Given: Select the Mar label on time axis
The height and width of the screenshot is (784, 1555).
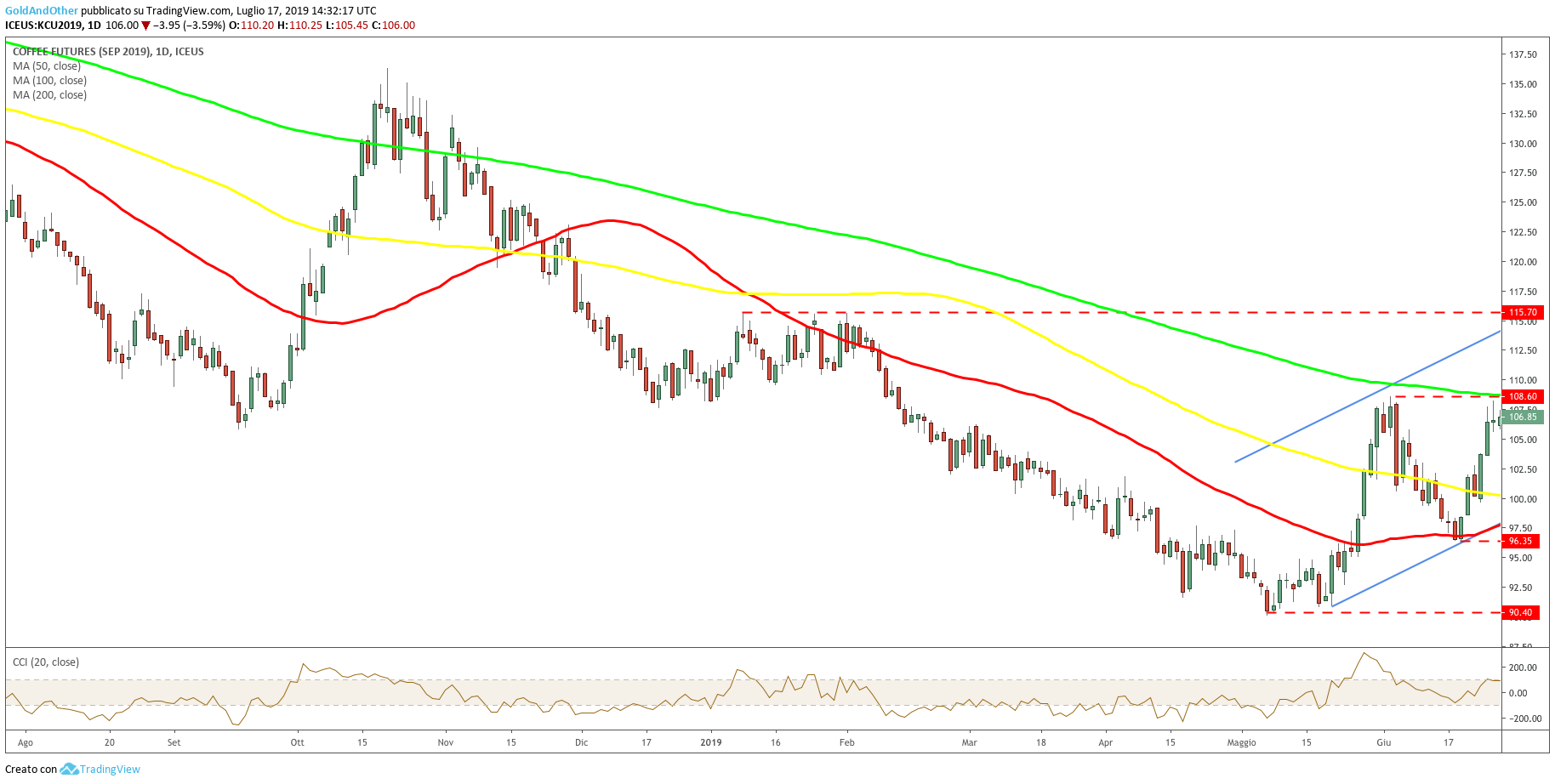Looking at the screenshot, I should [x=970, y=743].
